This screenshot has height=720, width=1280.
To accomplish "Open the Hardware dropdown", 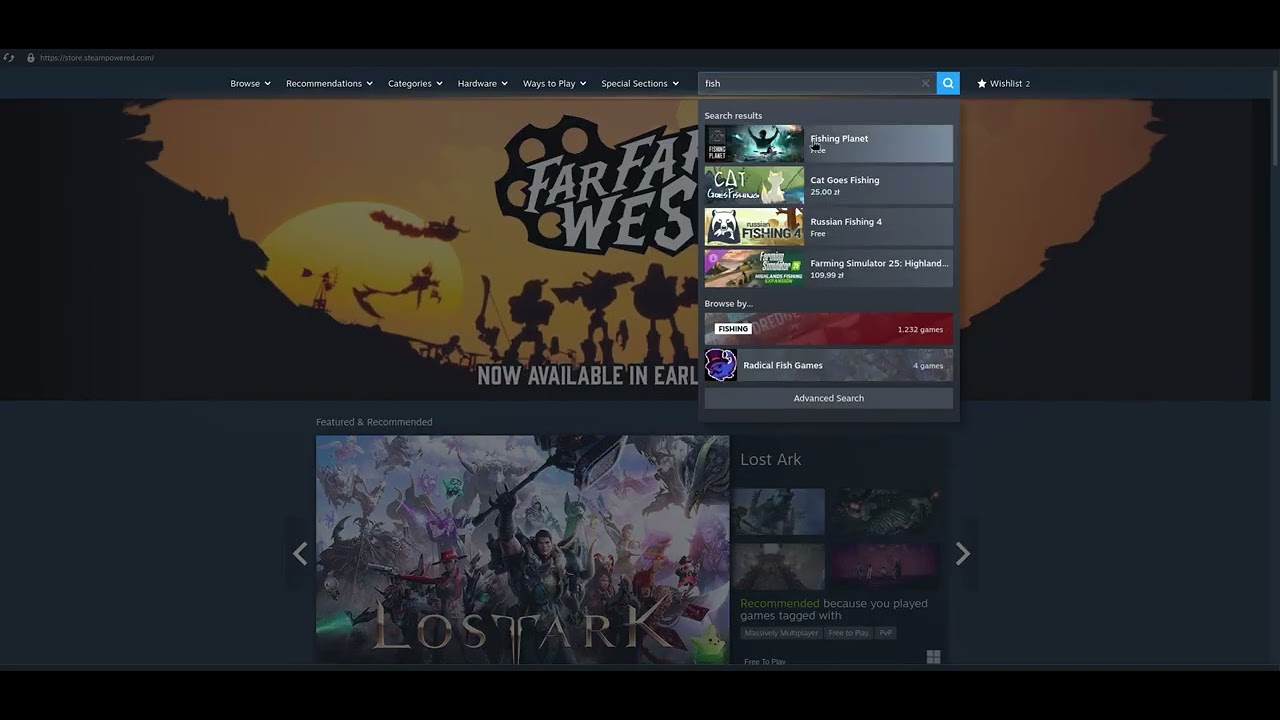I will 482,83.
